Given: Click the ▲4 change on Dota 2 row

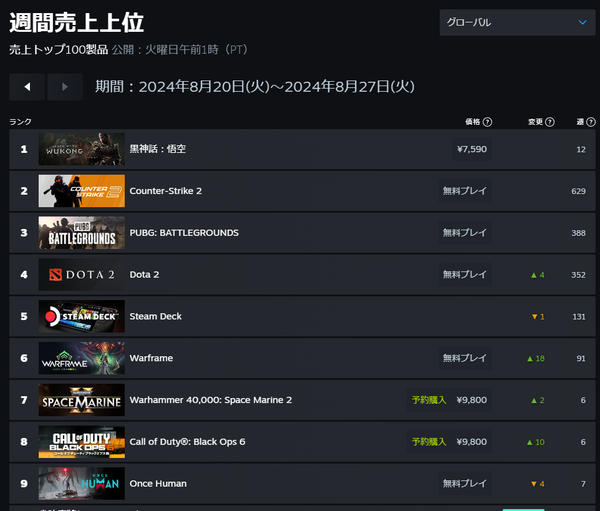Looking at the screenshot, I should pyautogui.click(x=538, y=275).
